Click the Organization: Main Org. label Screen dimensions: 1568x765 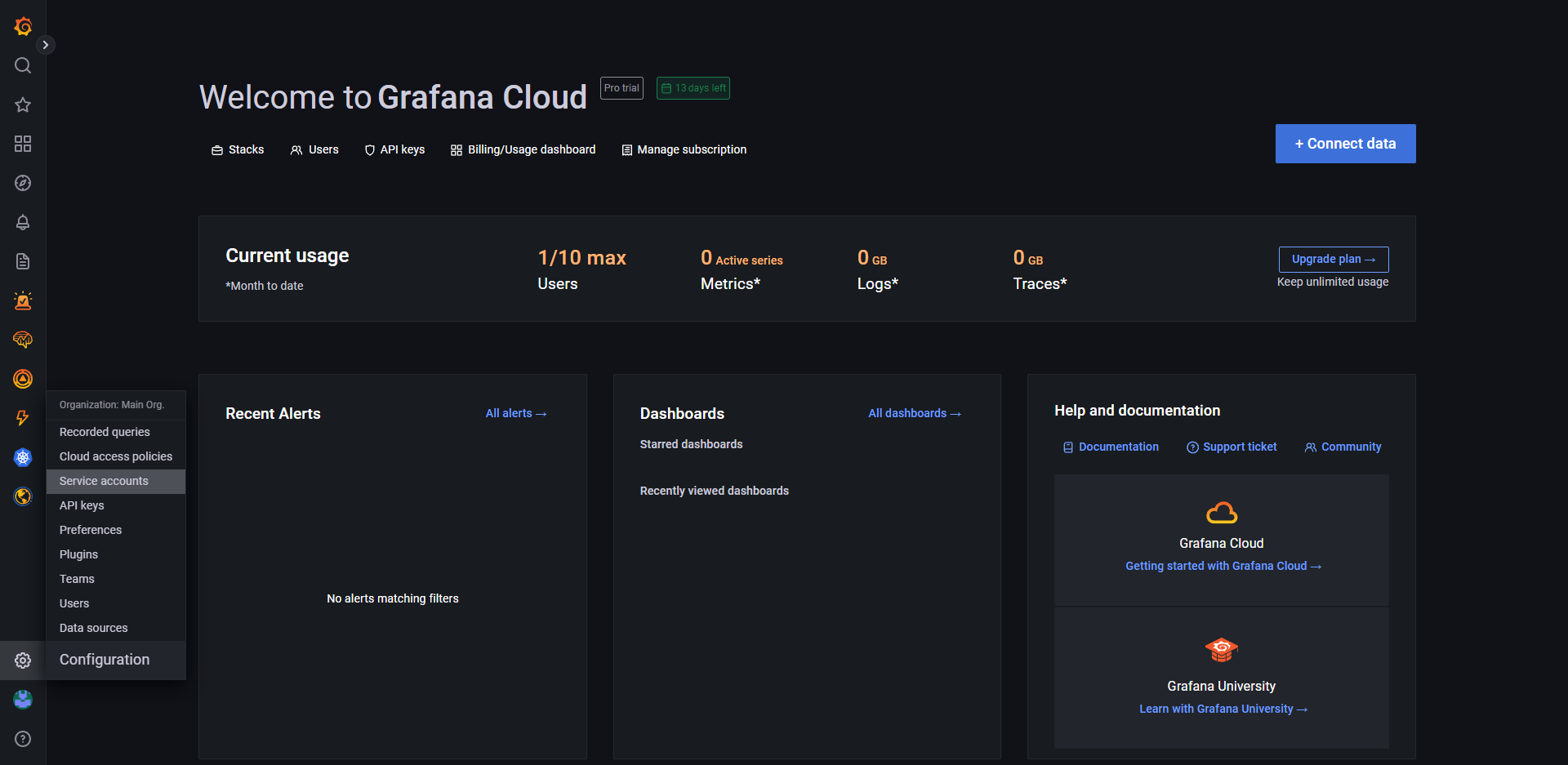[x=112, y=405]
